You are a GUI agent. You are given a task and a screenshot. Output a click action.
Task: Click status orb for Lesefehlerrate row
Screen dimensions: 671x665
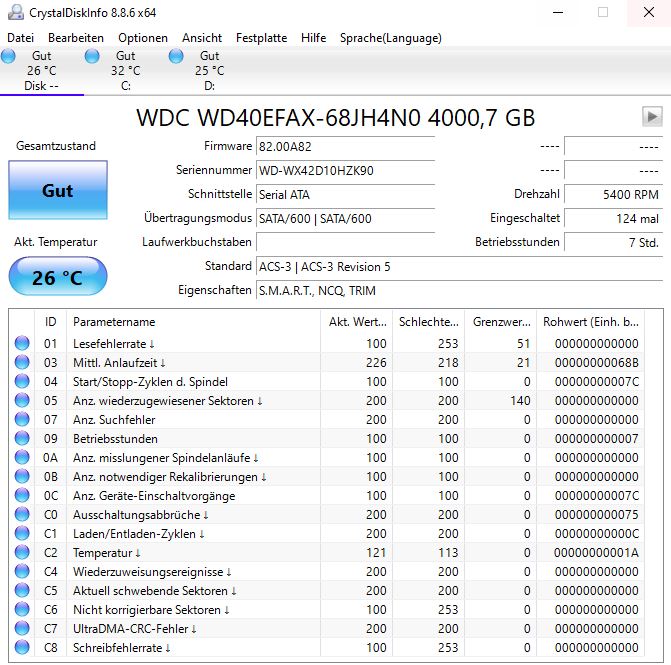pos(22,343)
